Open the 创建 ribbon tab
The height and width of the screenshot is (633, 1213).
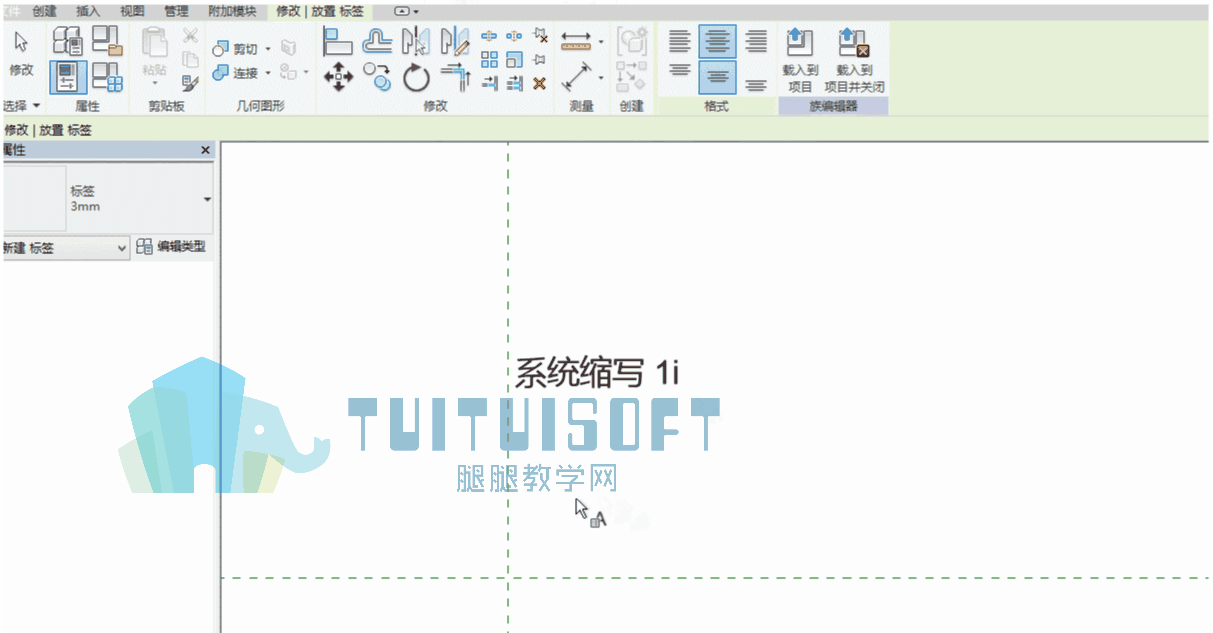tap(45, 11)
